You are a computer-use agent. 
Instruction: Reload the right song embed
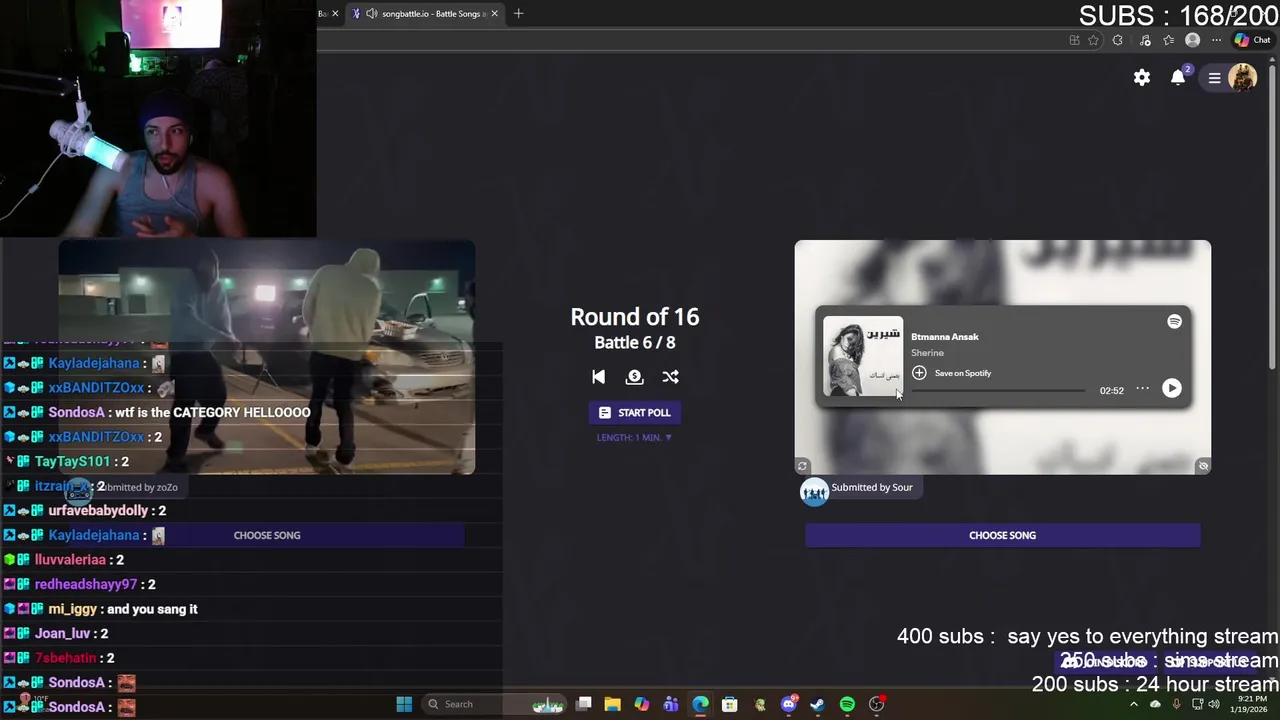point(802,466)
